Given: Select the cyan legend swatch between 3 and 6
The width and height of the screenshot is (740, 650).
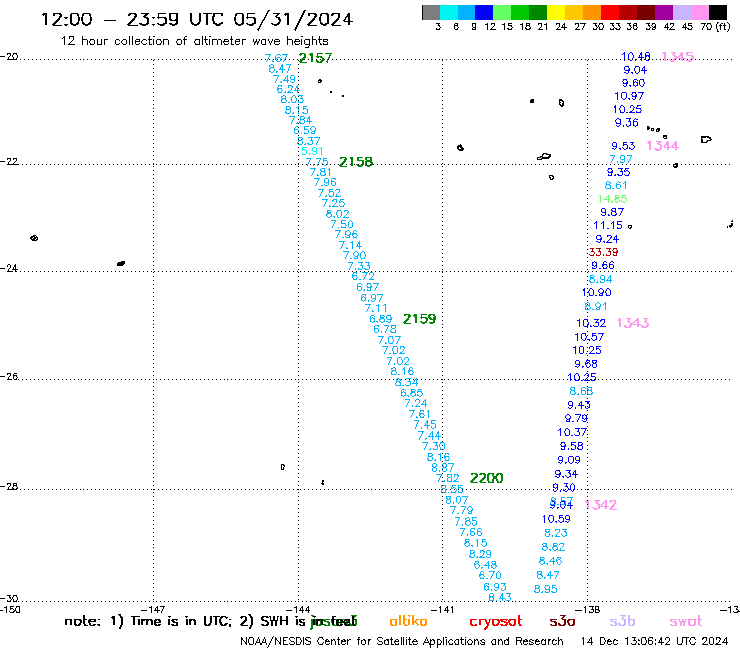Looking at the screenshot, I should click(449, 12).
